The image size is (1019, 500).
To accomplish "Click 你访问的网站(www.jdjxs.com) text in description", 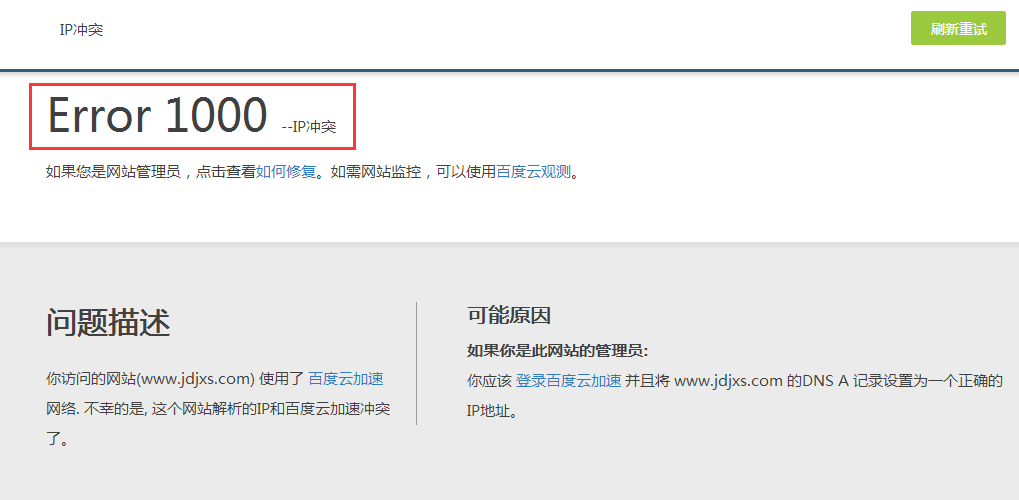I will pyautogui.click(x=150, y=379).
